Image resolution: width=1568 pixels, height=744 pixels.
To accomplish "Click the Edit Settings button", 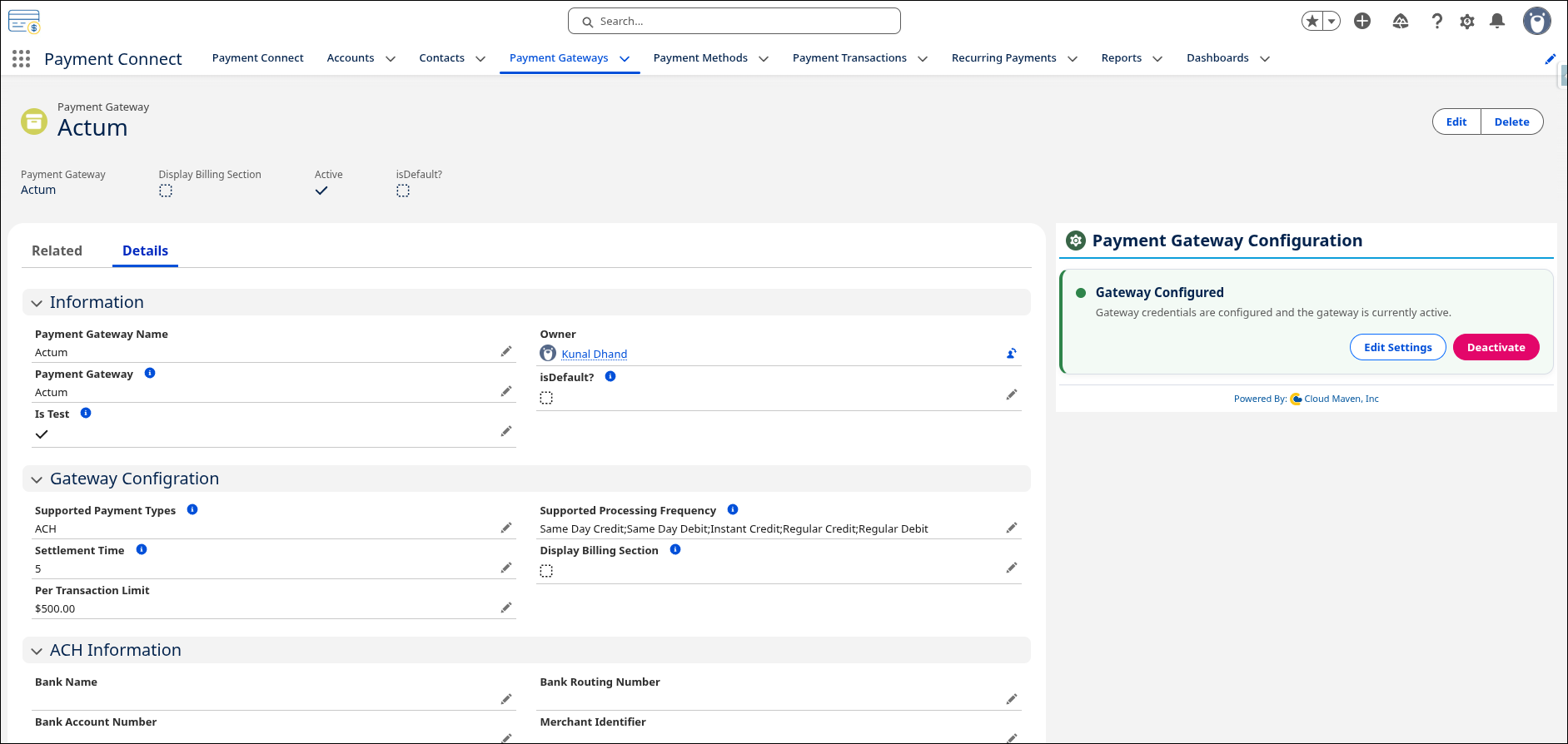I will coord(1398,347).
